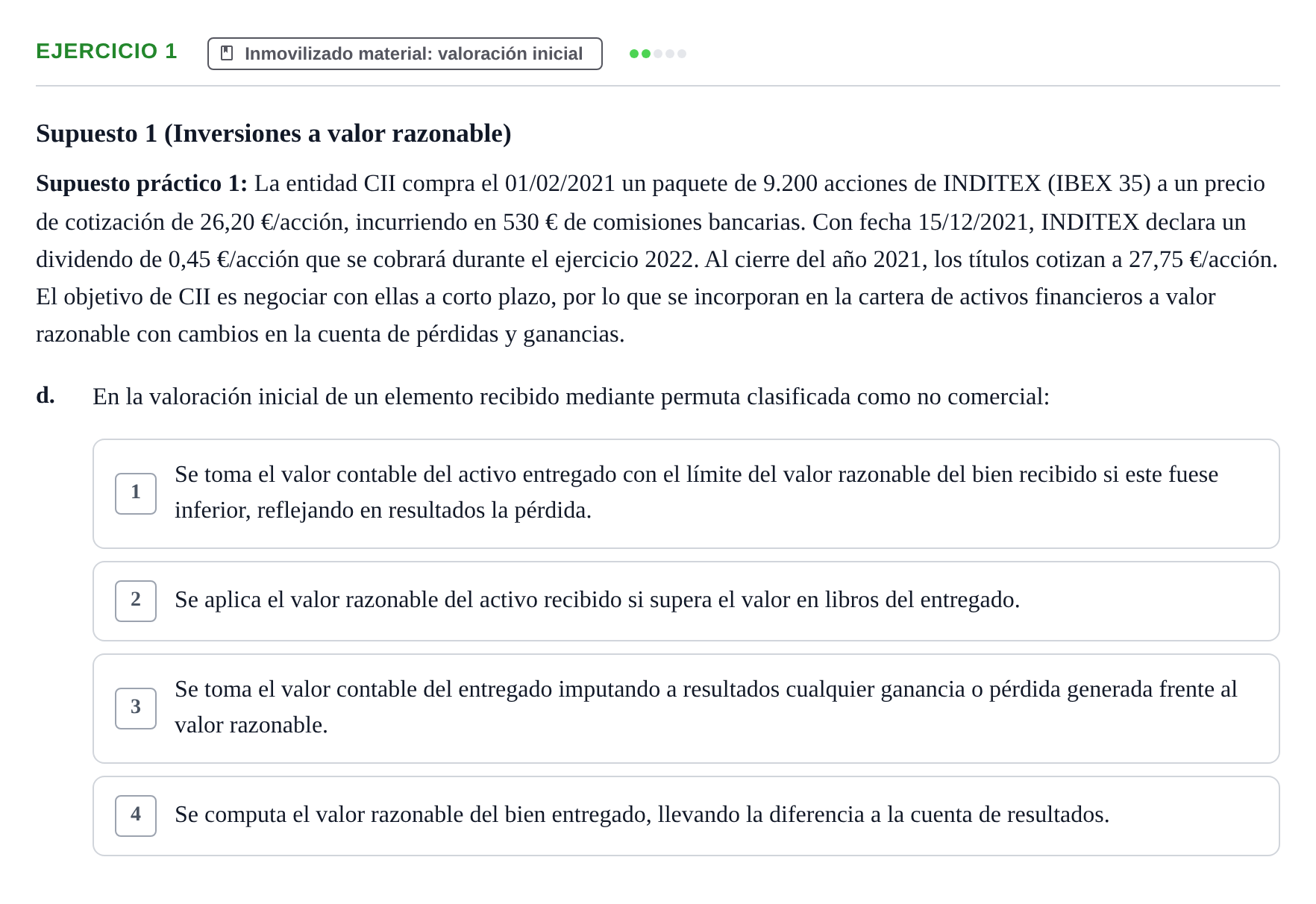The image size is (1316, 904).
Task: Click the green difficulty dots indicator
Action: coord(658,54)
